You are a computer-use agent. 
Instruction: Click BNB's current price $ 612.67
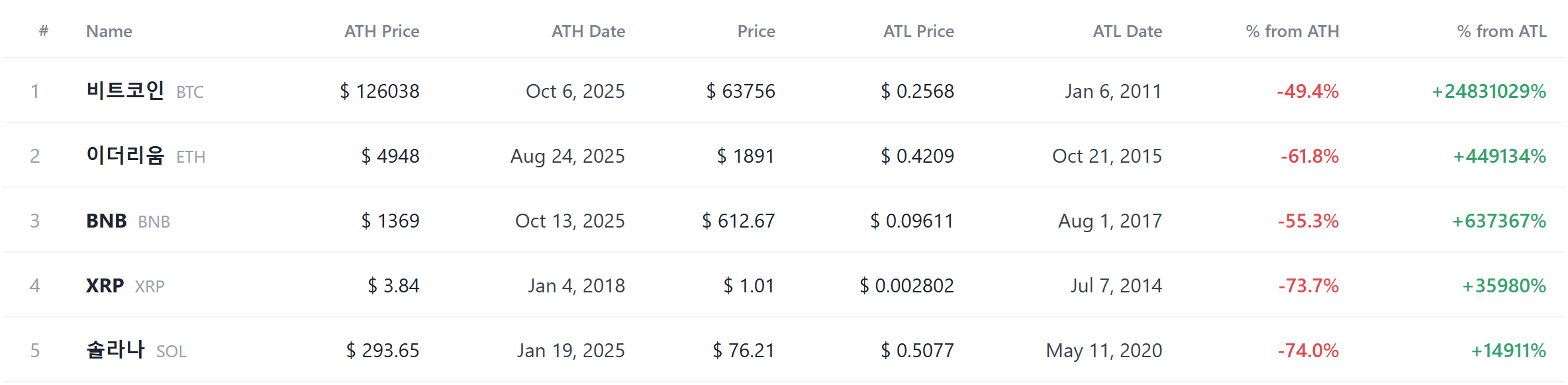click(x=738, y=221)
